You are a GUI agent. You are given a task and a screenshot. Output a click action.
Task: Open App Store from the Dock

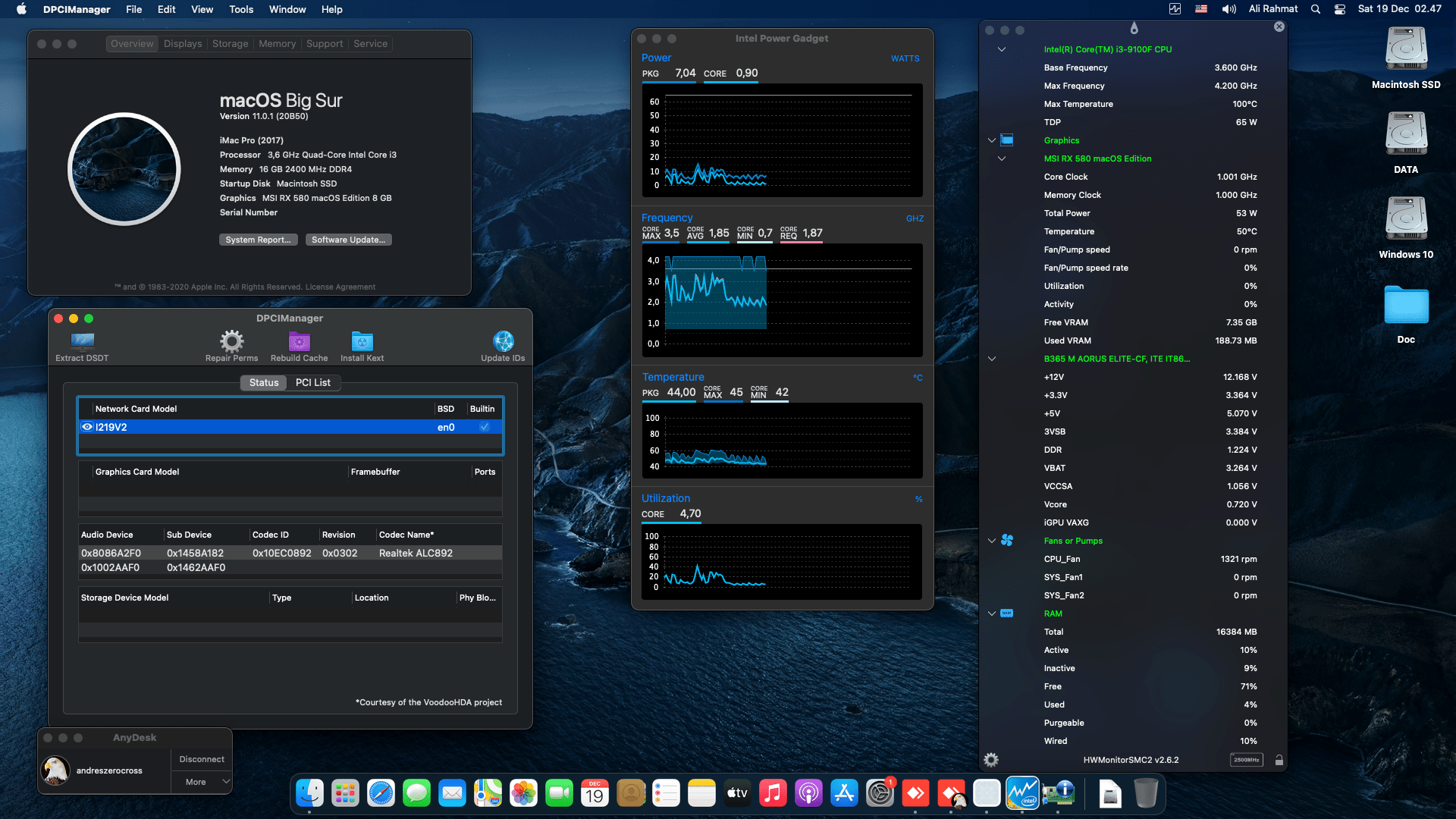(844, 793)
